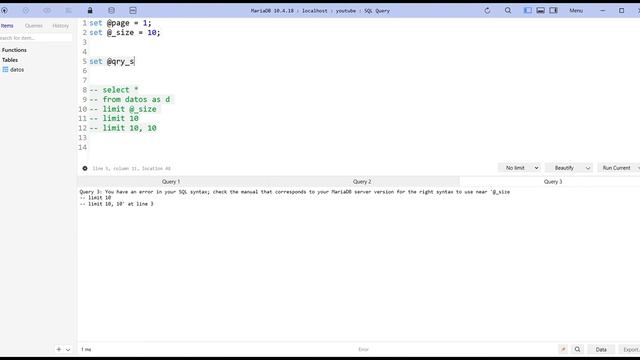This screenshot has height=360, width=640.
Task: Click the plus add item button in the sidebar
Action: [59, 349]
